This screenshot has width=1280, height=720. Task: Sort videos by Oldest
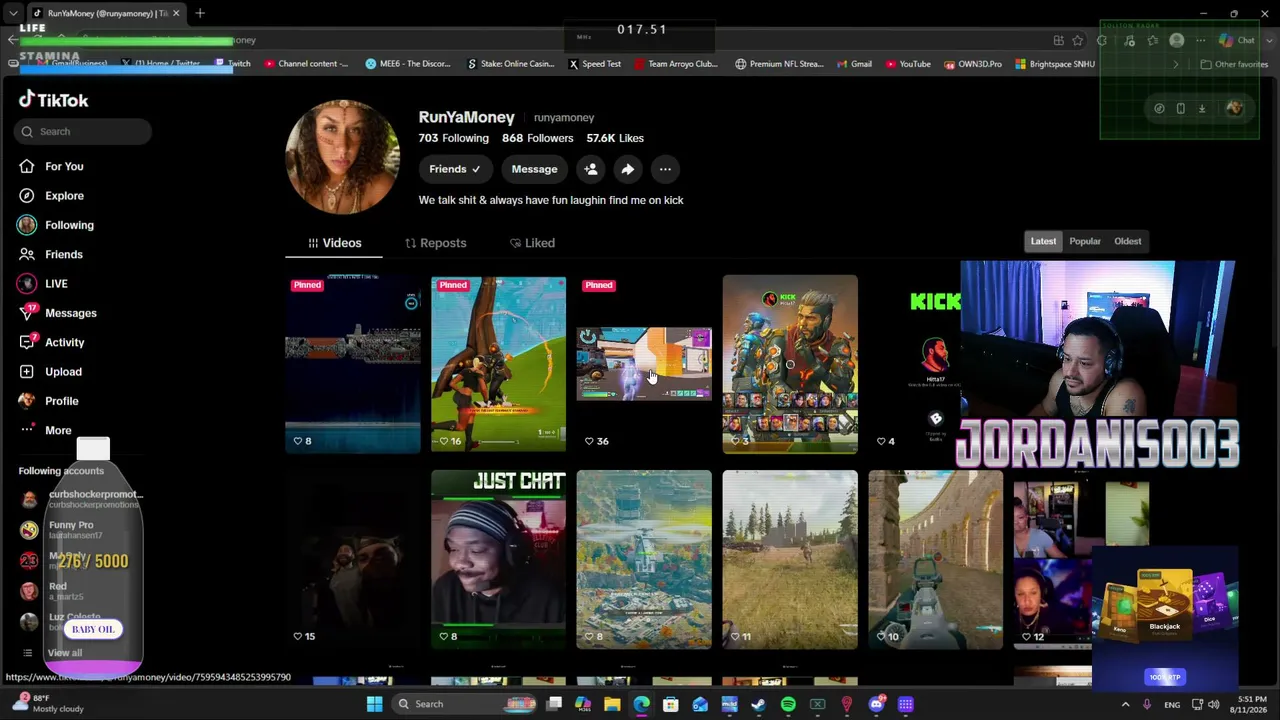[x=1127, y=241]
